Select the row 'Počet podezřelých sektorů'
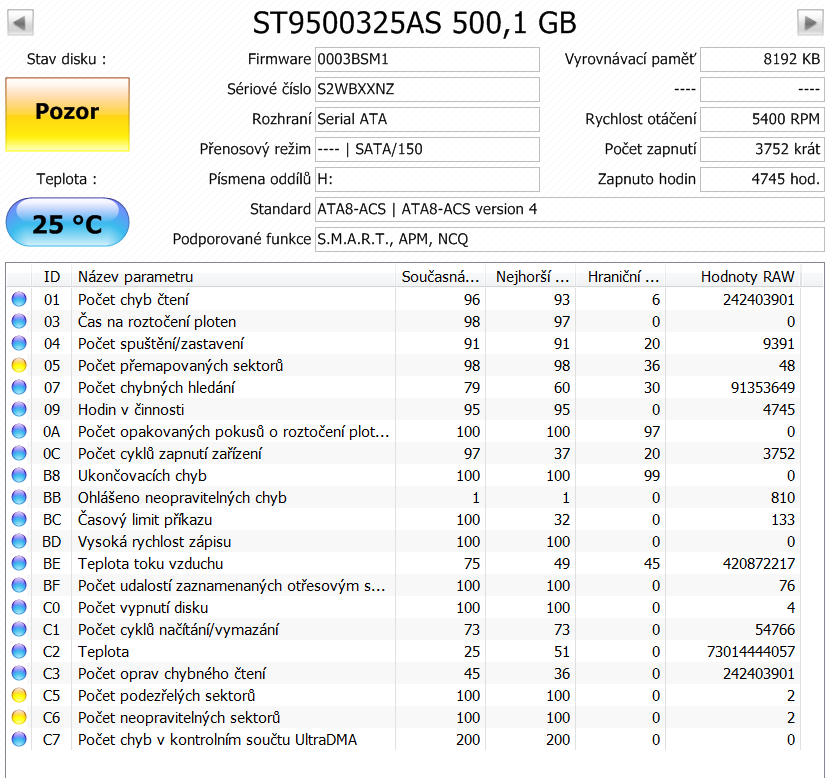Screen dimensions: 827x778 coord(403,695)
